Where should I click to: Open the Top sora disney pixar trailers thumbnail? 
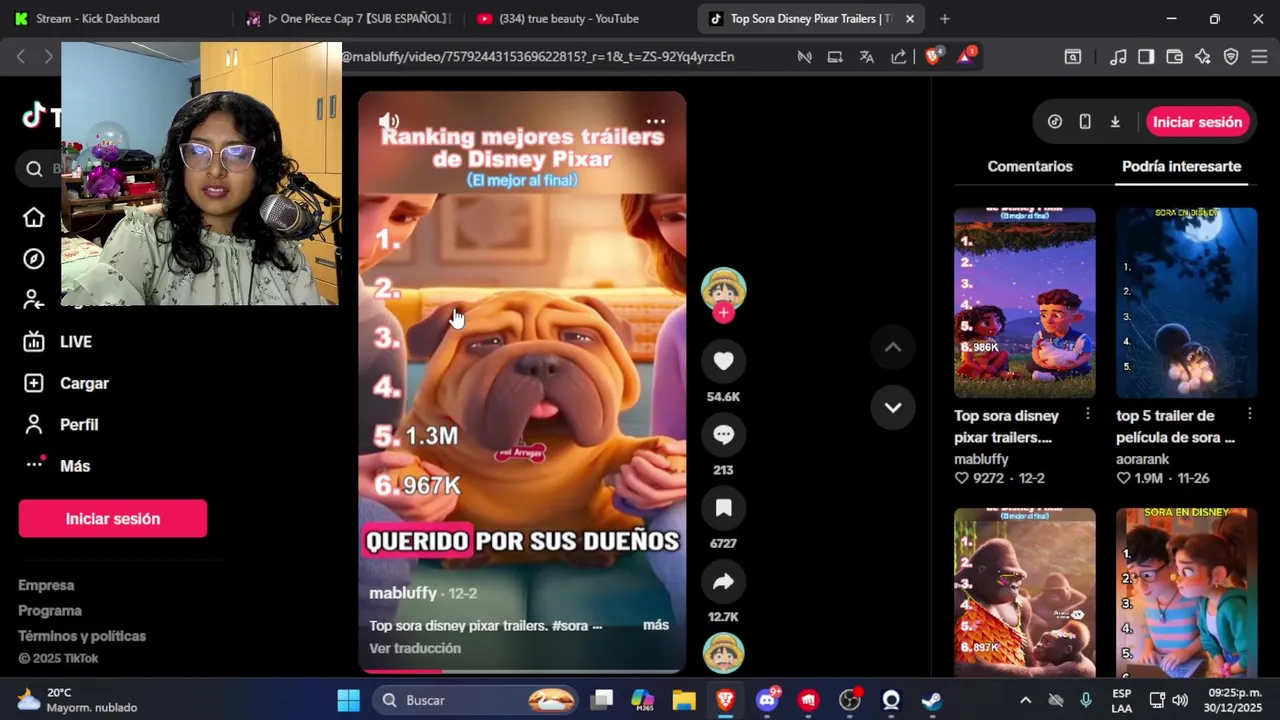(1024, 302)
